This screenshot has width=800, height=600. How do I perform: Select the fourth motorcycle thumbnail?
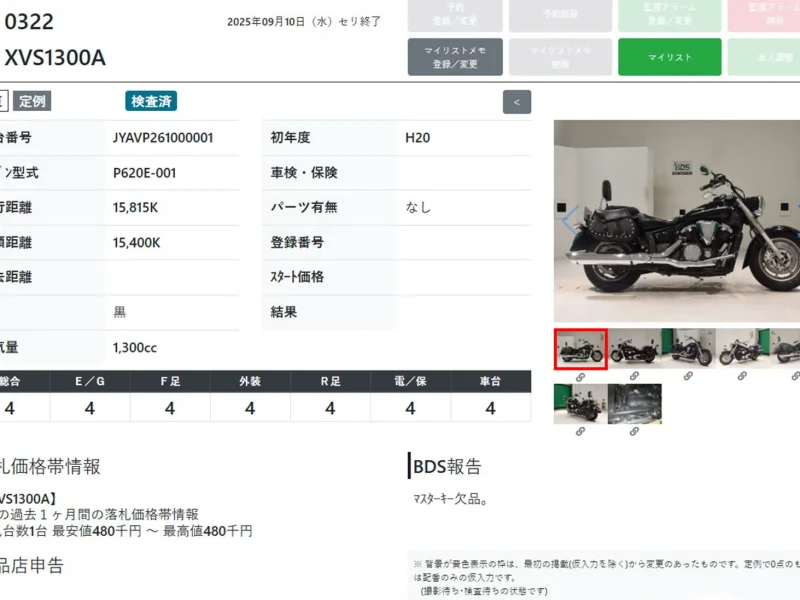coord(742,348)
